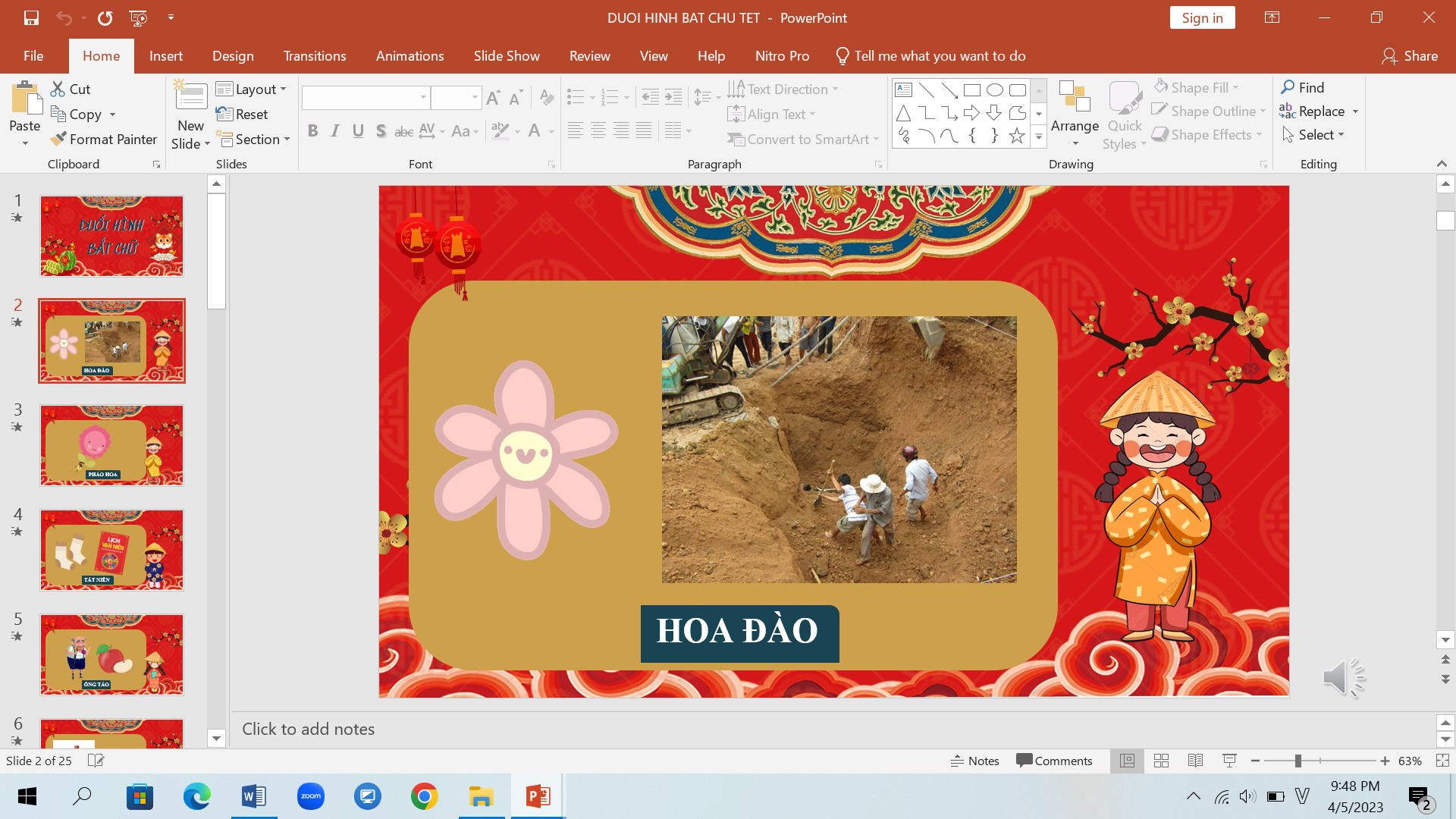
Task: Open the Section dropdown
Action: pyautogui.click(x=253, y=139)
